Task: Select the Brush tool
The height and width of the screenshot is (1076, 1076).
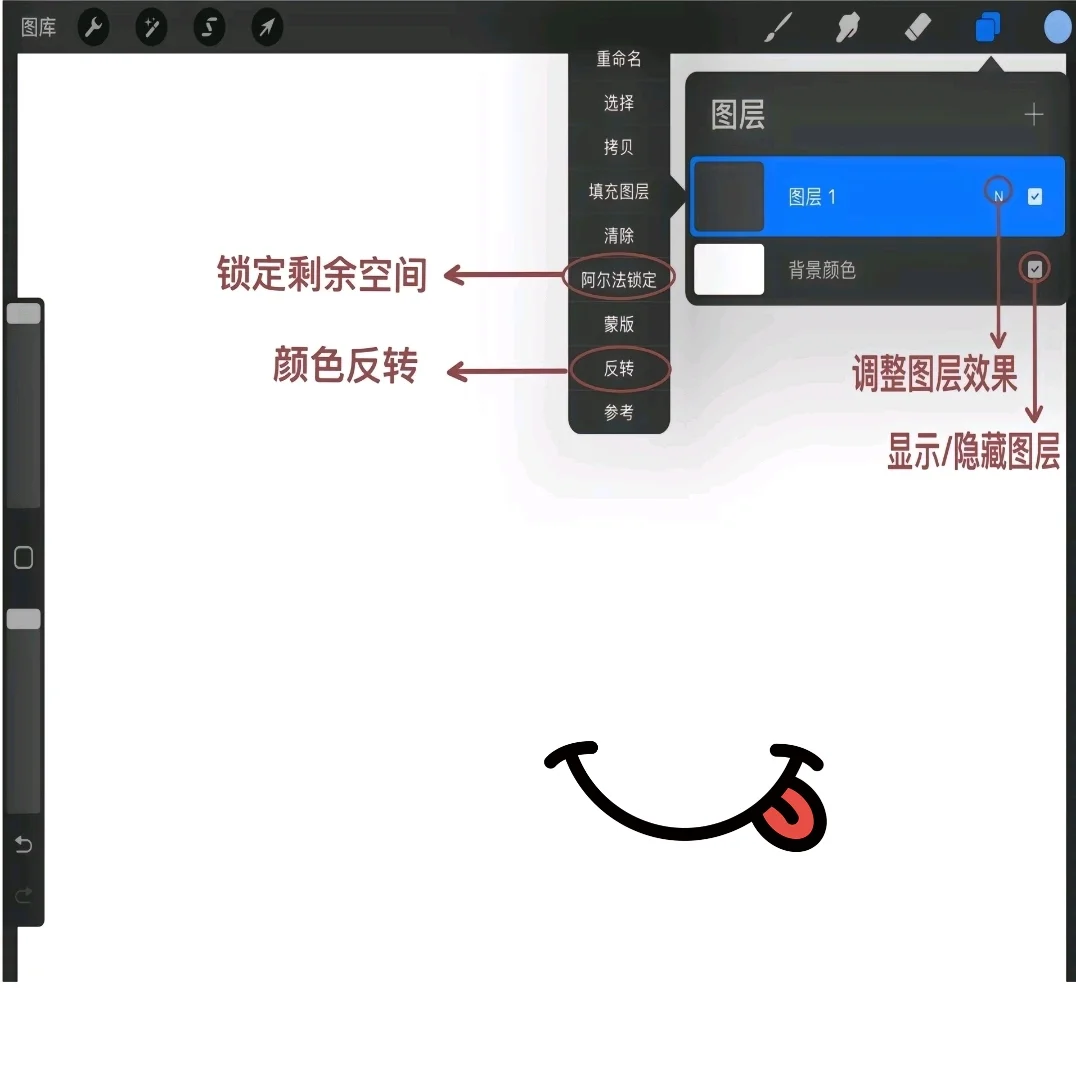Action: tap(778, 27)
